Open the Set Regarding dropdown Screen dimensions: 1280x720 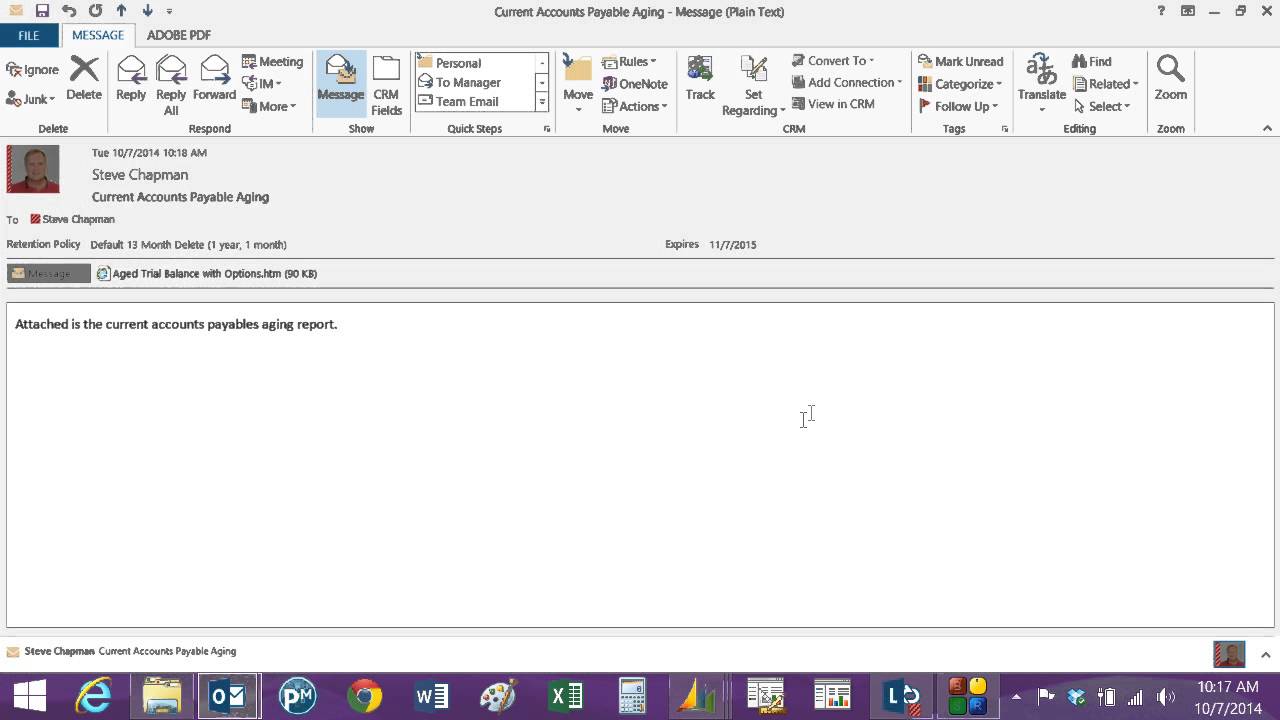tap(753, 85)
